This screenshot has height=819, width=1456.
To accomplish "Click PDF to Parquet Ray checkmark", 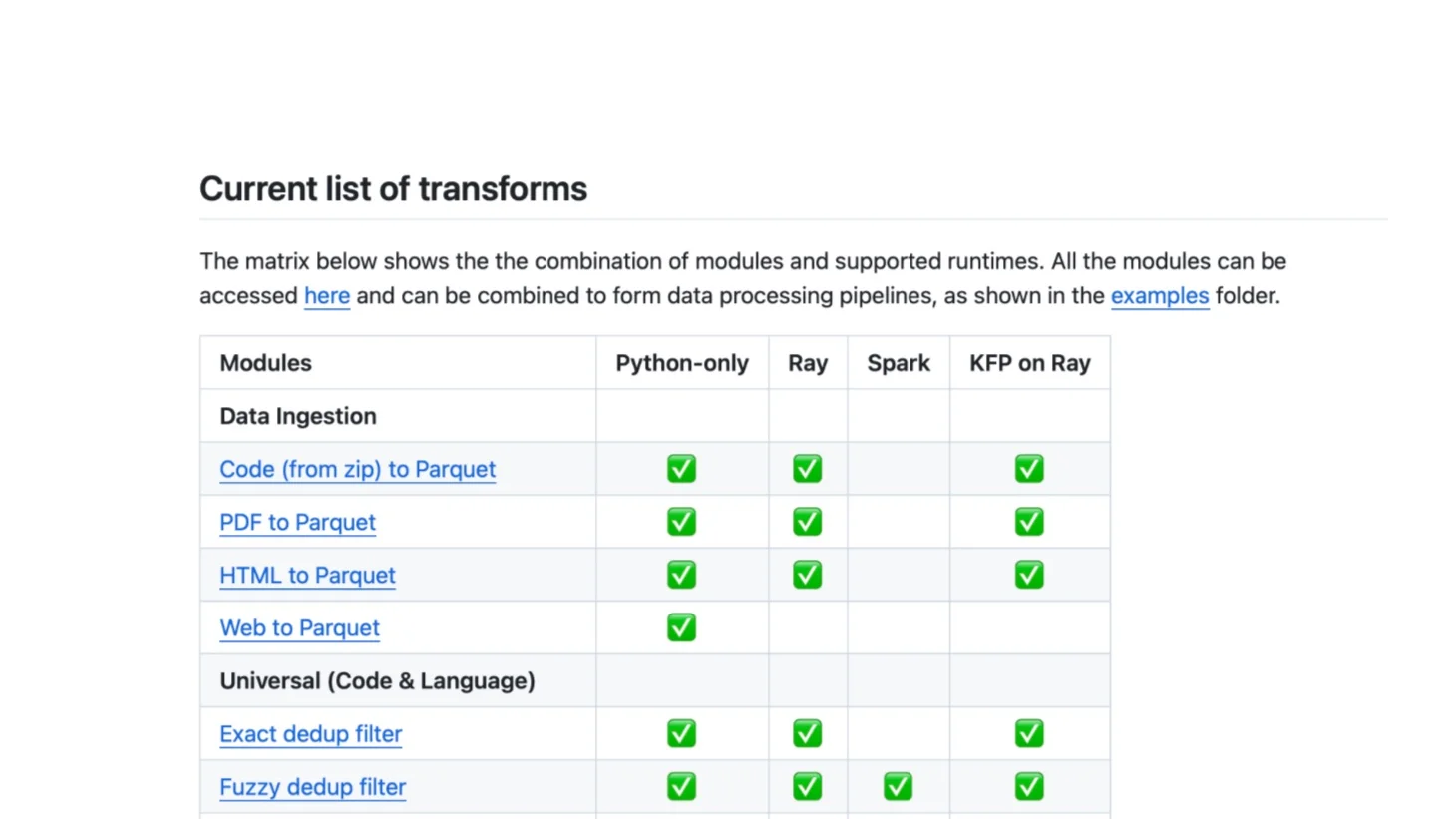I will pos(807,522).
